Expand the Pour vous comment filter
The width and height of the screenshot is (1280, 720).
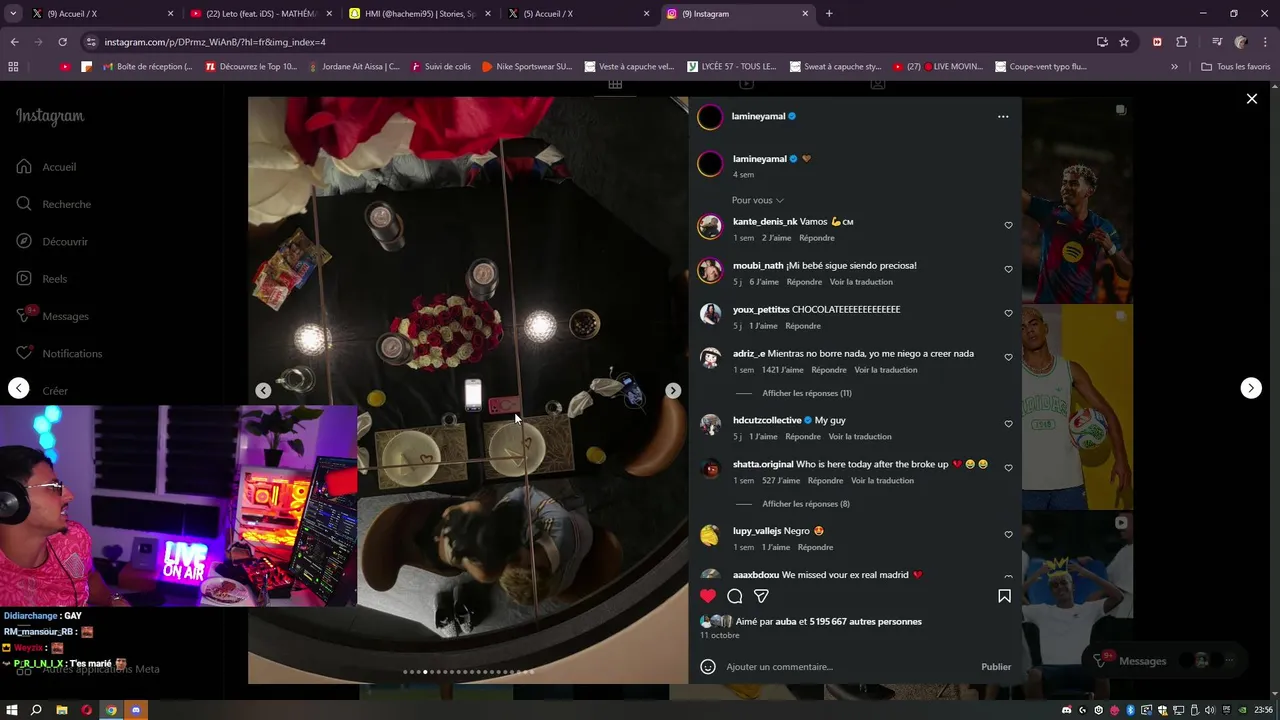click(757, 200)
